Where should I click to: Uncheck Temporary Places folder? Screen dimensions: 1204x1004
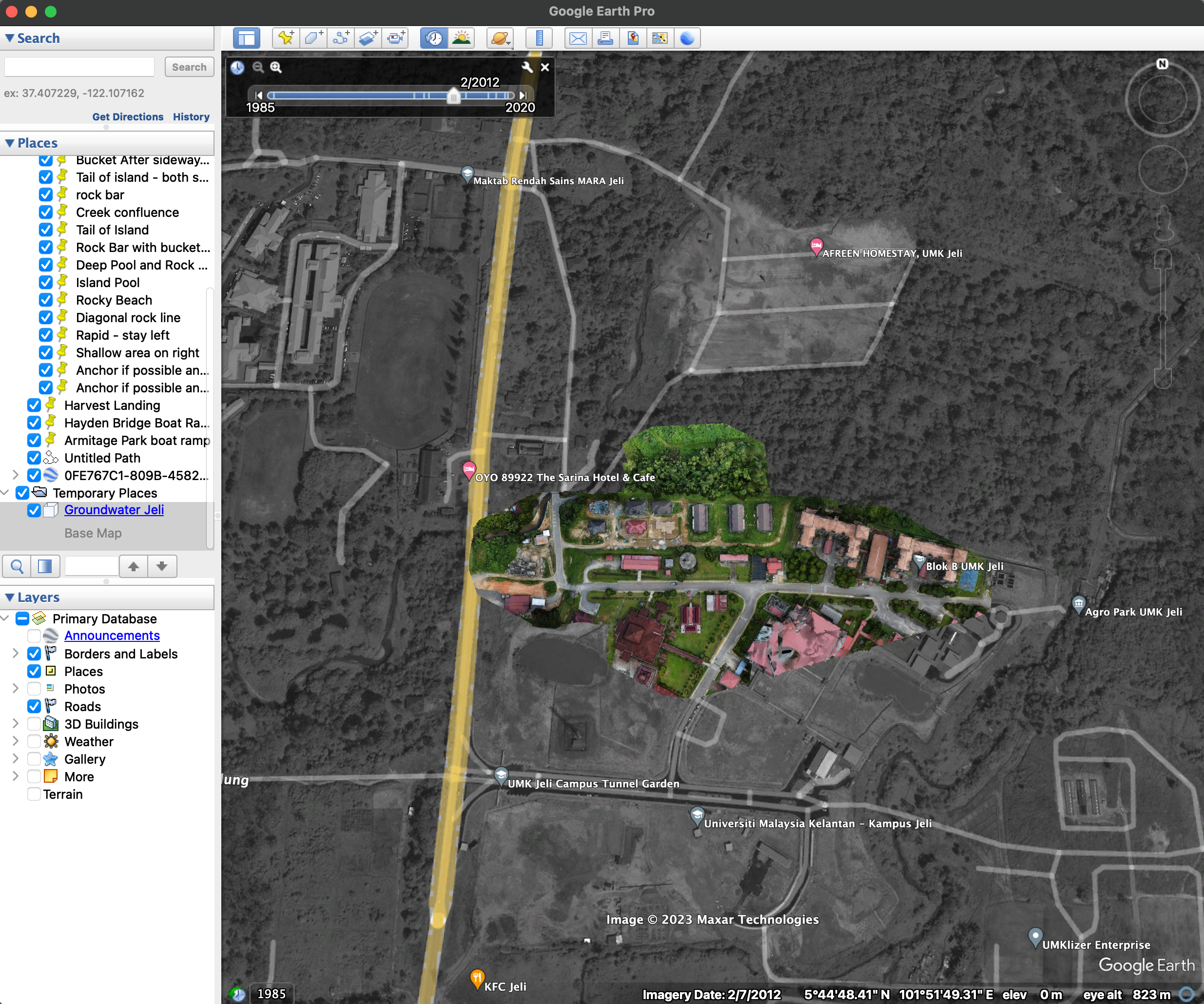22,493
